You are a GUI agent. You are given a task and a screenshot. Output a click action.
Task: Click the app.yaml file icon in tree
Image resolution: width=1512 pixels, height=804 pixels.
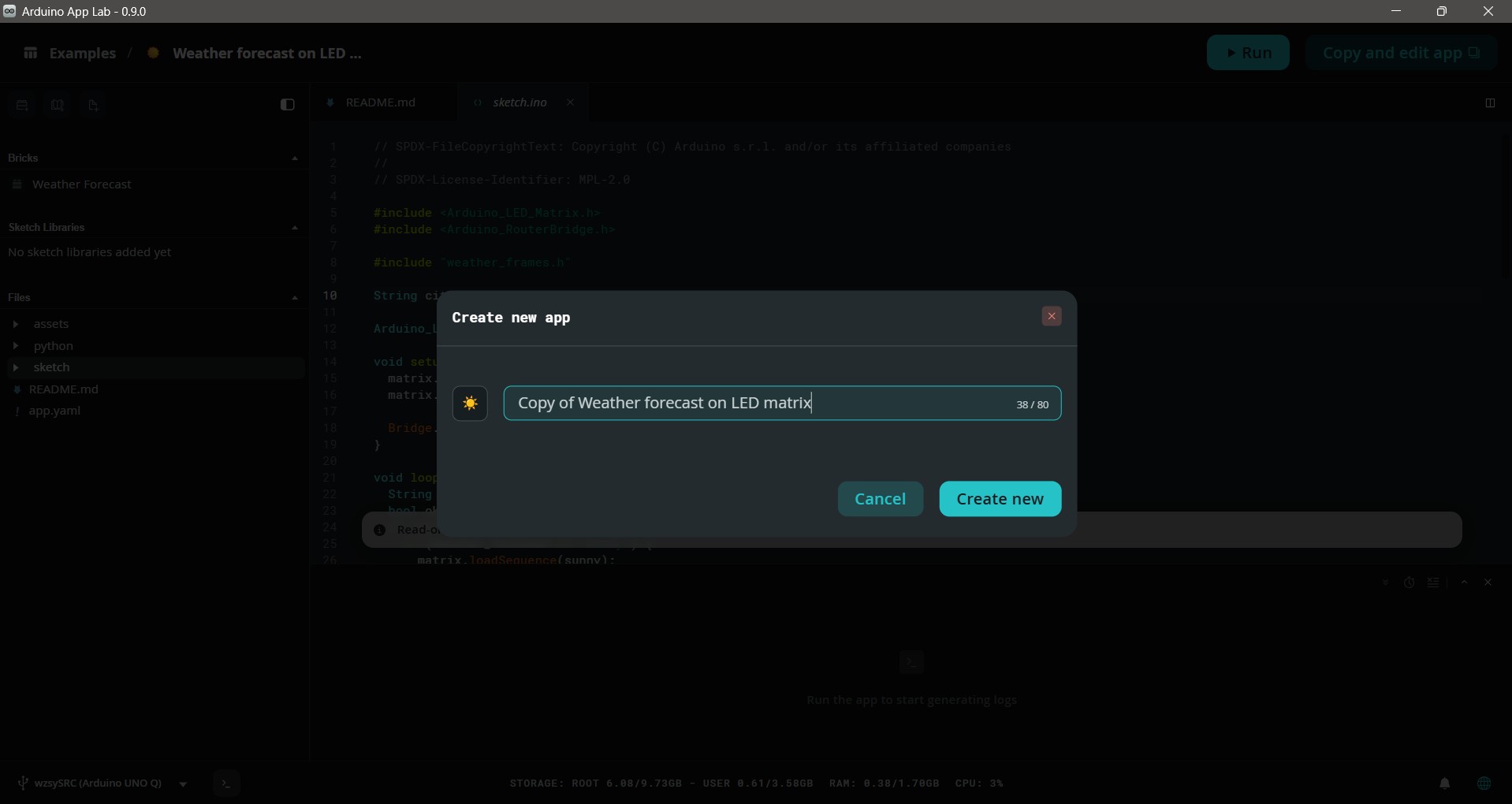[x=17, y=411]
